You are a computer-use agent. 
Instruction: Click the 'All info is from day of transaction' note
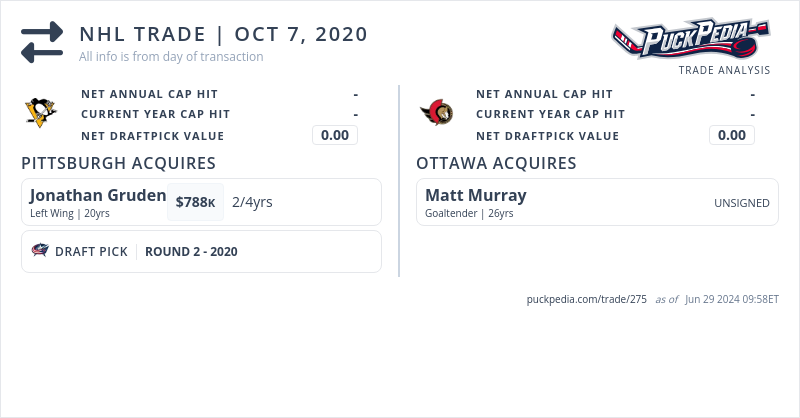click(x=171, y=57)
